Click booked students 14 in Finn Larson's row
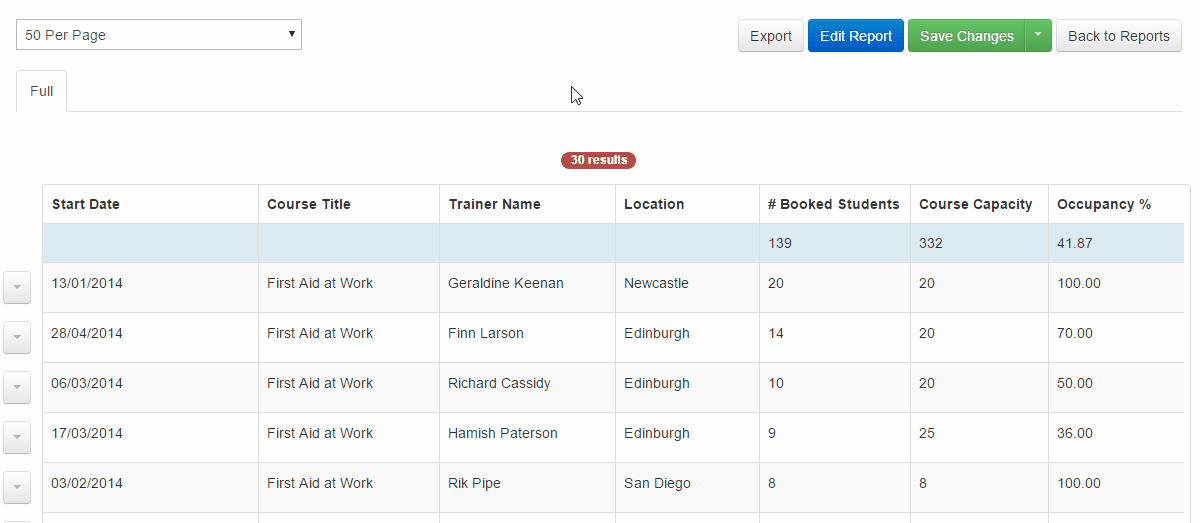The height and width of the screenshot is (523, 1200). pos(776,333)
